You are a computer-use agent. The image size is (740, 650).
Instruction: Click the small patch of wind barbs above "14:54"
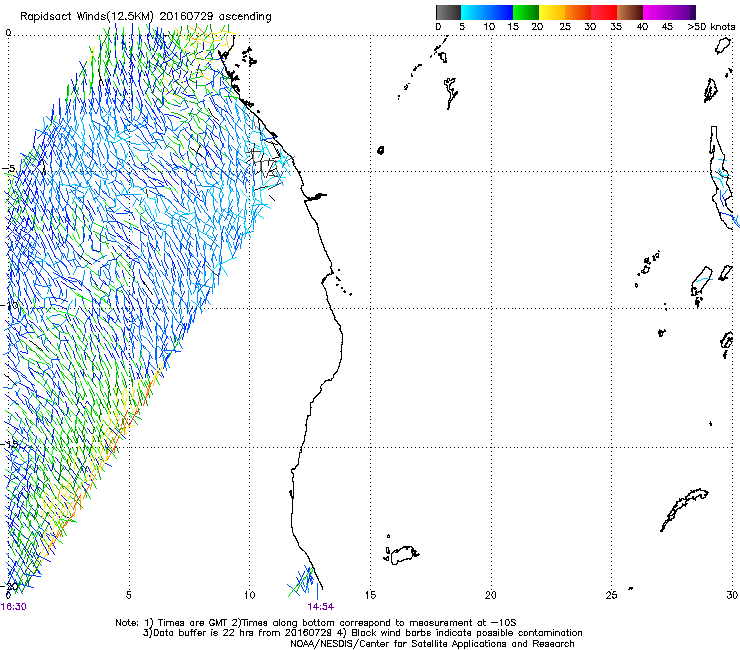[303, 582]
